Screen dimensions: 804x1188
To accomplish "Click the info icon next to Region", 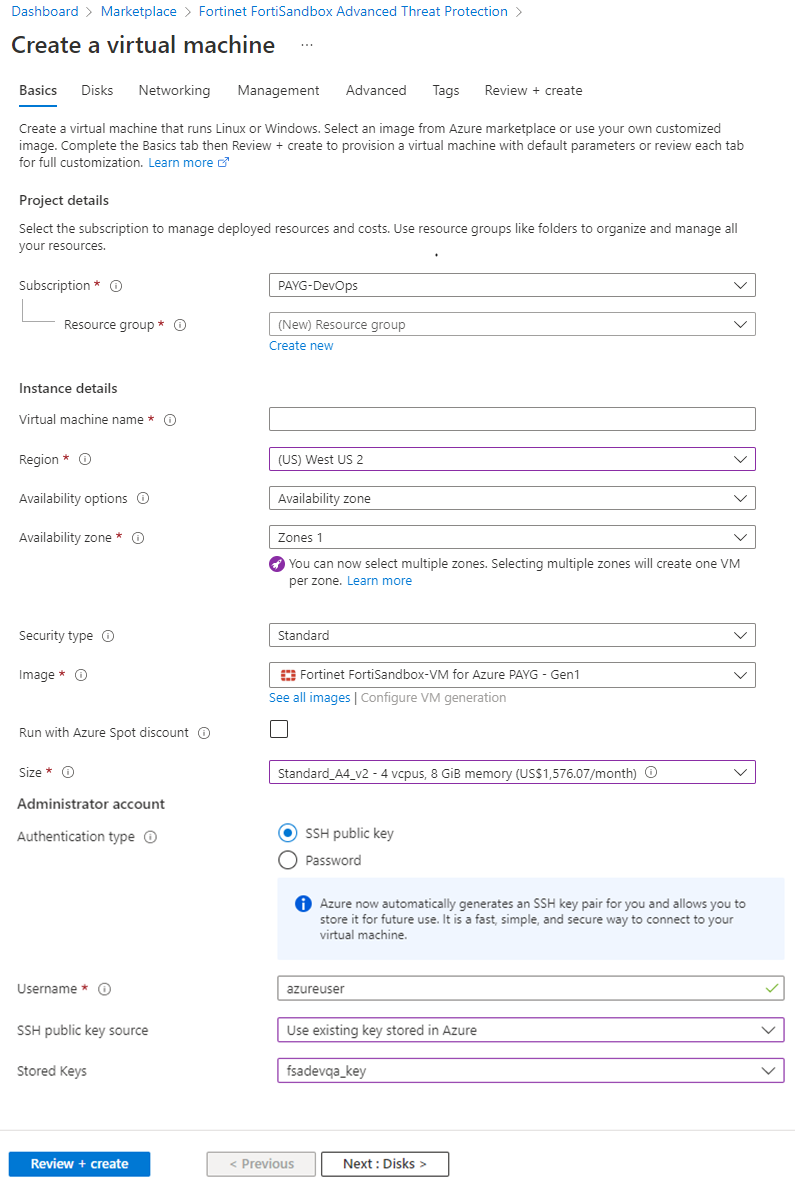I will tap(85, 460).
